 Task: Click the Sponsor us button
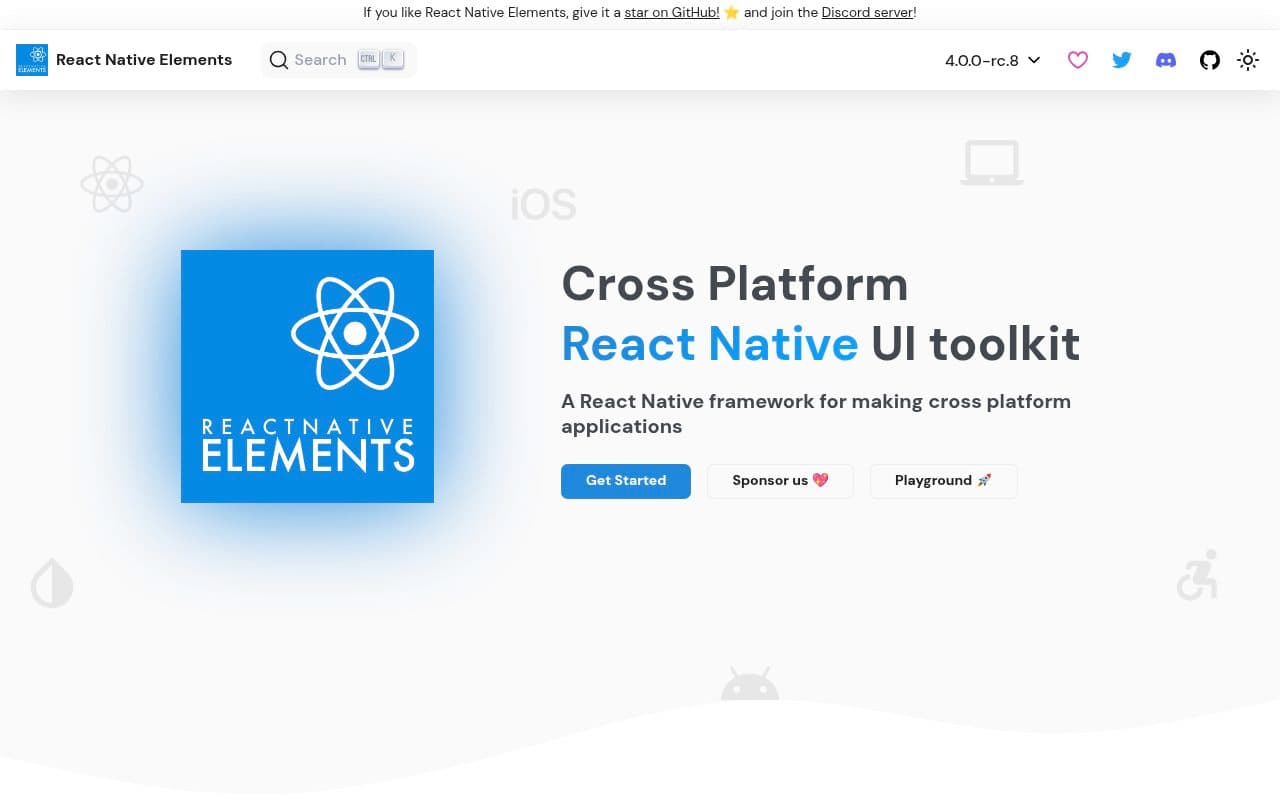(x=780, y=481)
